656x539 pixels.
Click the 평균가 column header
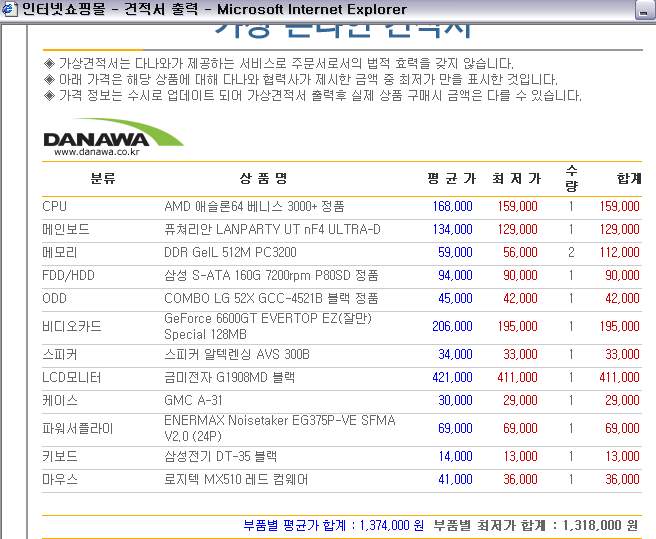(x=452, y=178)
